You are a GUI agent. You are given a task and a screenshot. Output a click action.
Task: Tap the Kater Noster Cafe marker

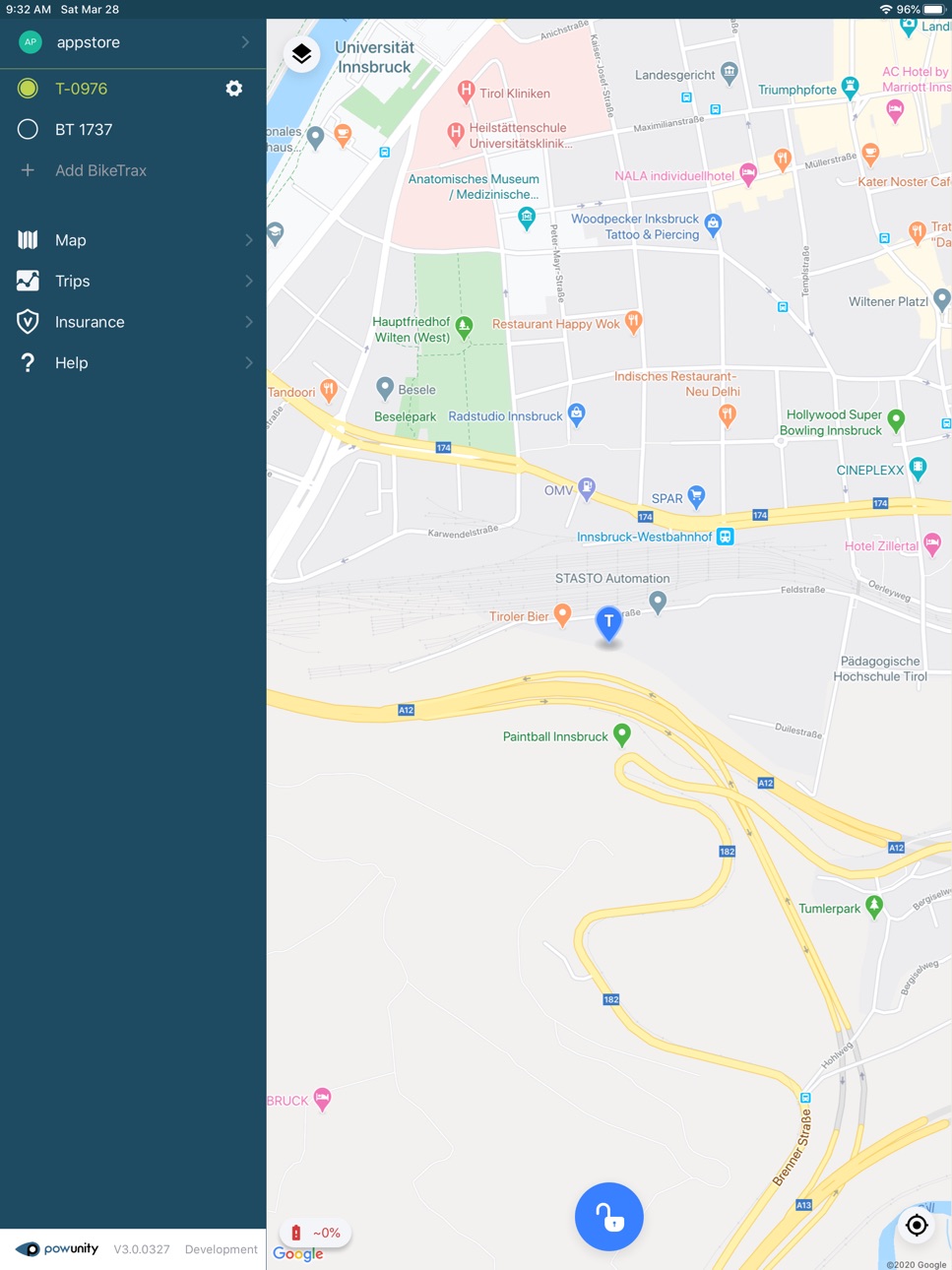(x=870, y=153)
